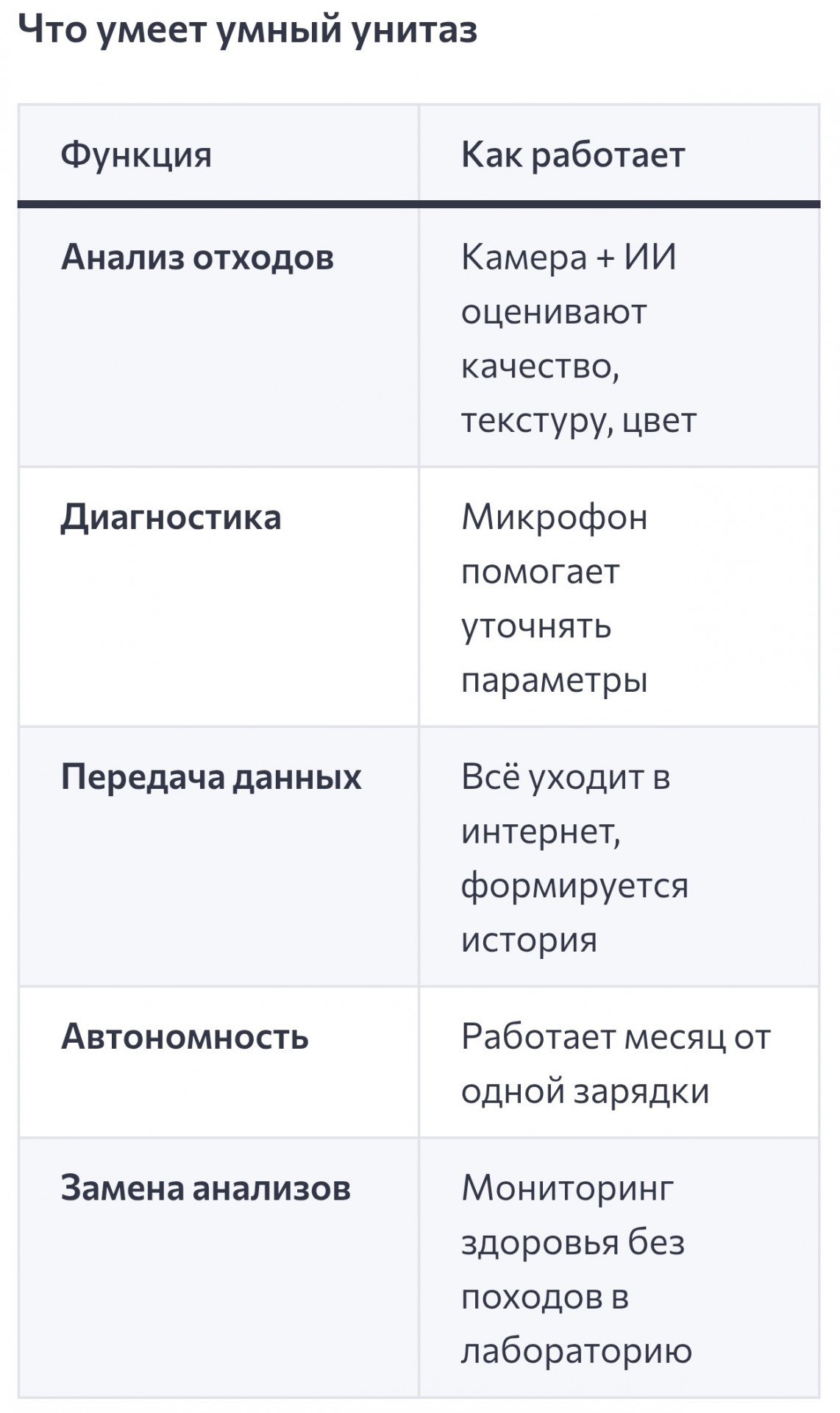
Task: Click the words 'текстуру, цвет'
Action: pyautogui.click(x=578, y=421)
